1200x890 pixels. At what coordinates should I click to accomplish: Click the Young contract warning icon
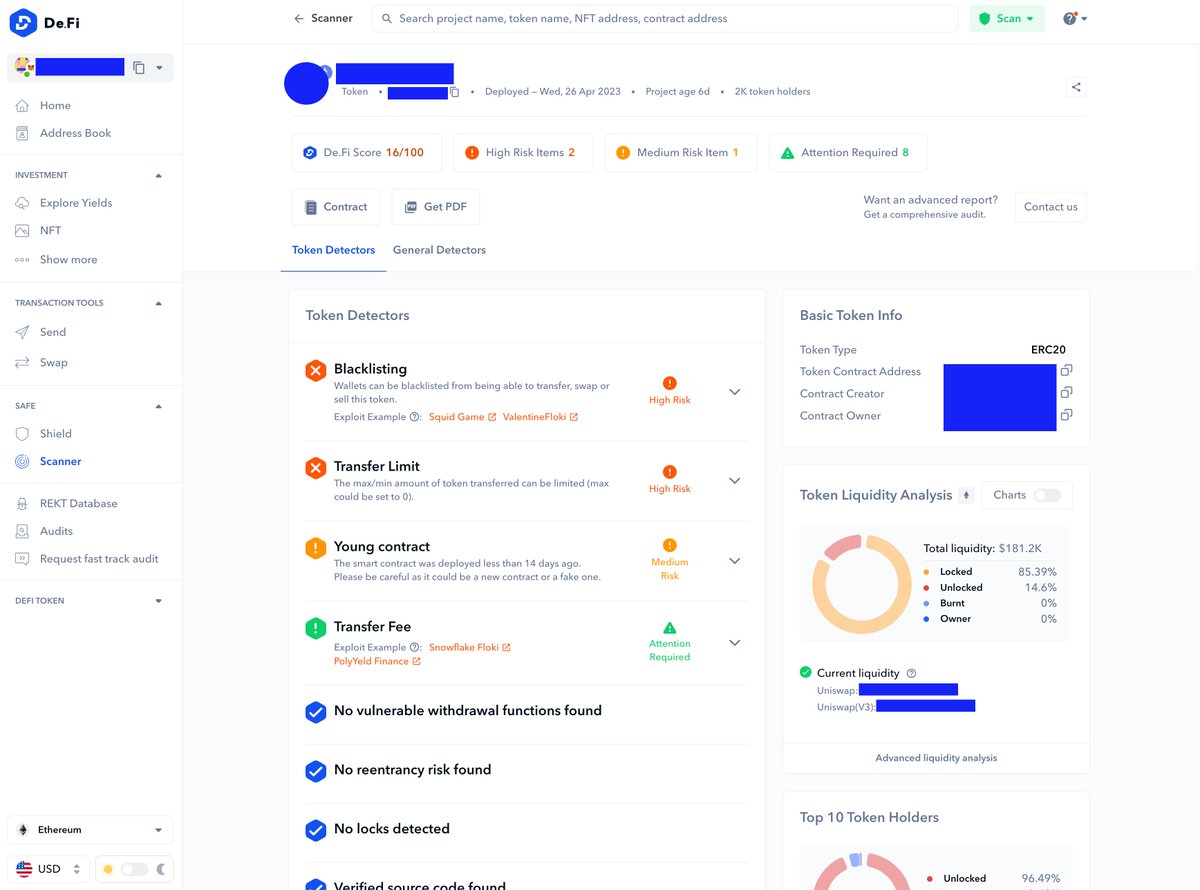[x=316, y=548]
